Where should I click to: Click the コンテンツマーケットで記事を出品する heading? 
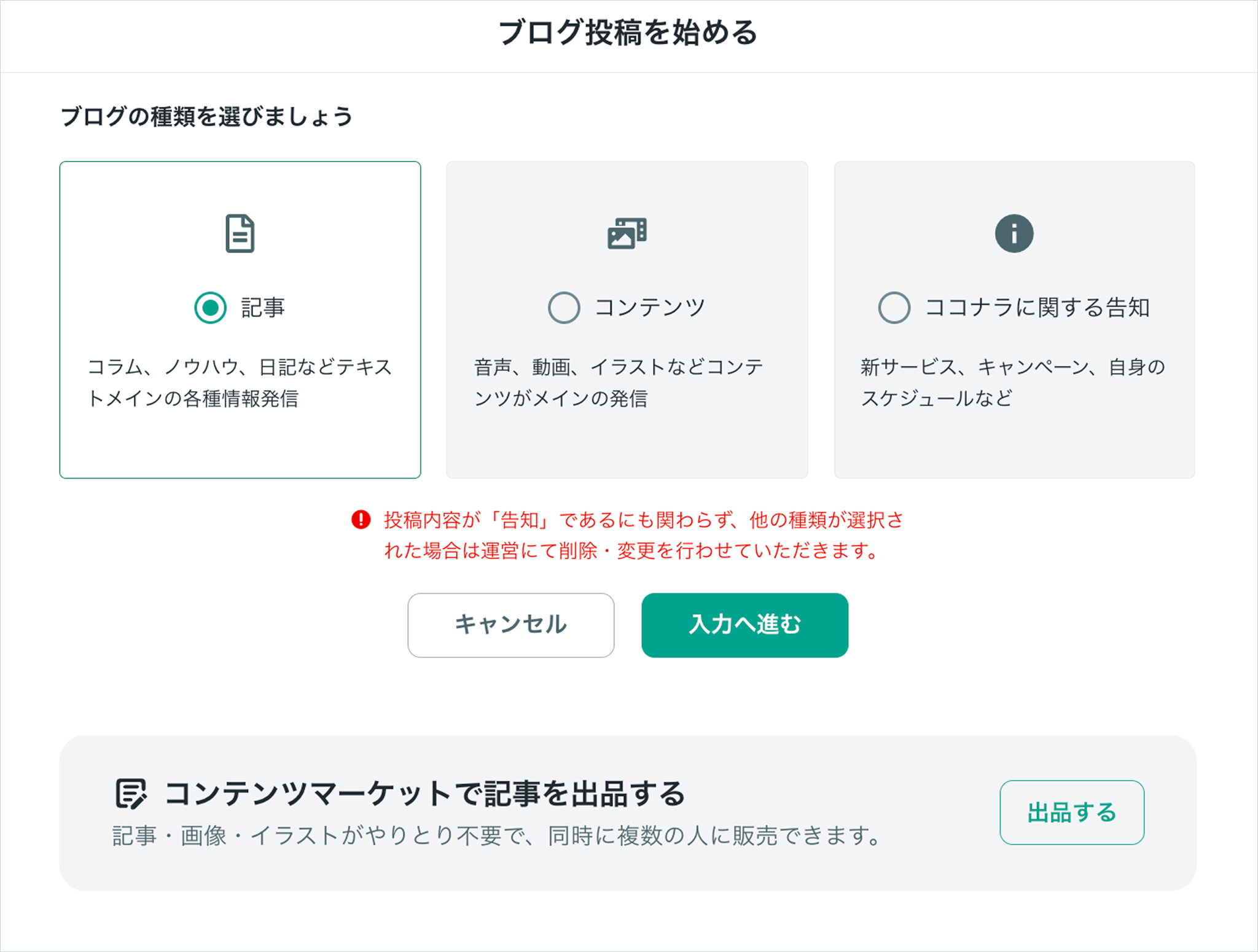coord(424,793)
